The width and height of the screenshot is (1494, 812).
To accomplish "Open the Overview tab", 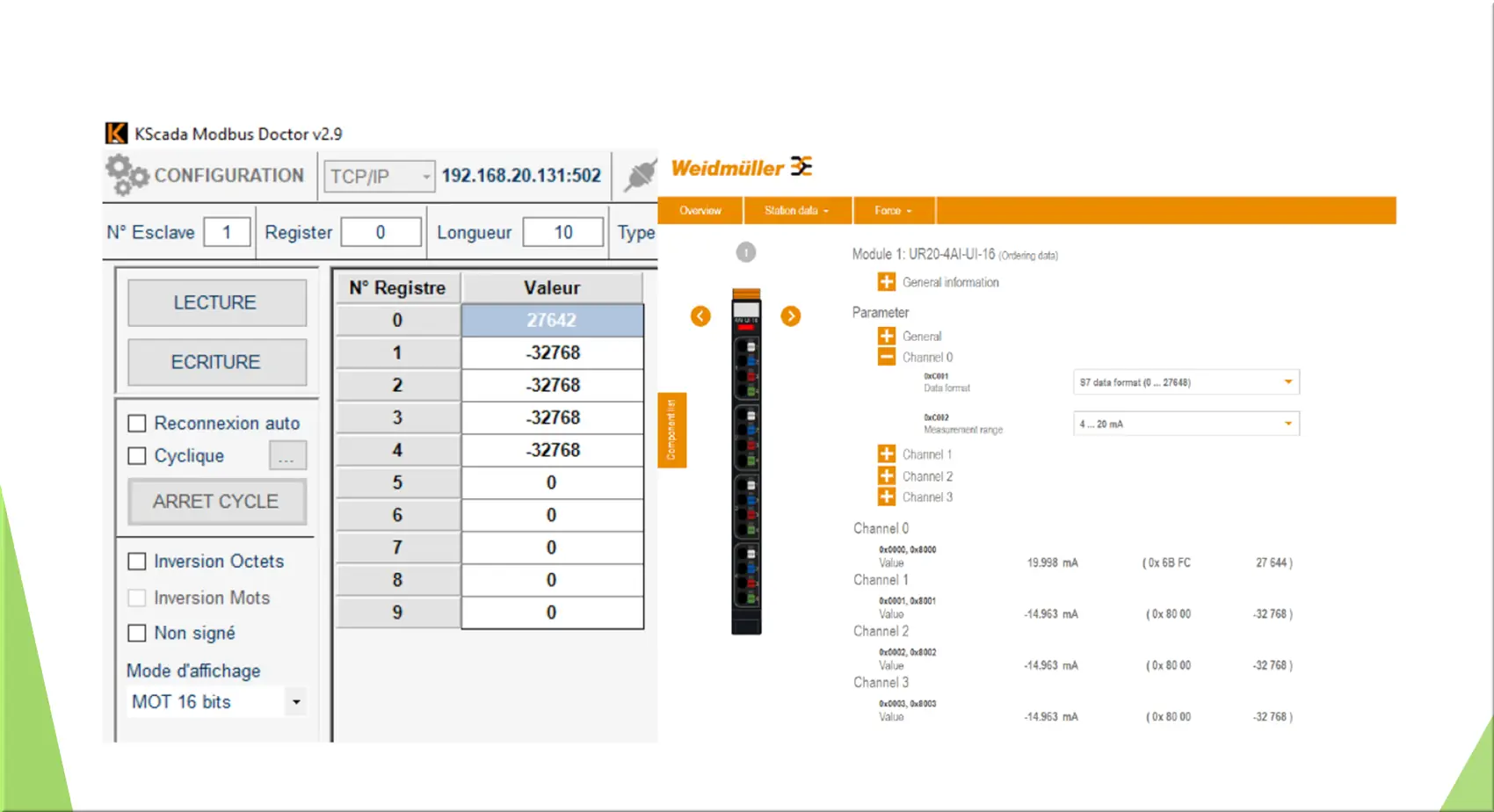I will point(700,211).
